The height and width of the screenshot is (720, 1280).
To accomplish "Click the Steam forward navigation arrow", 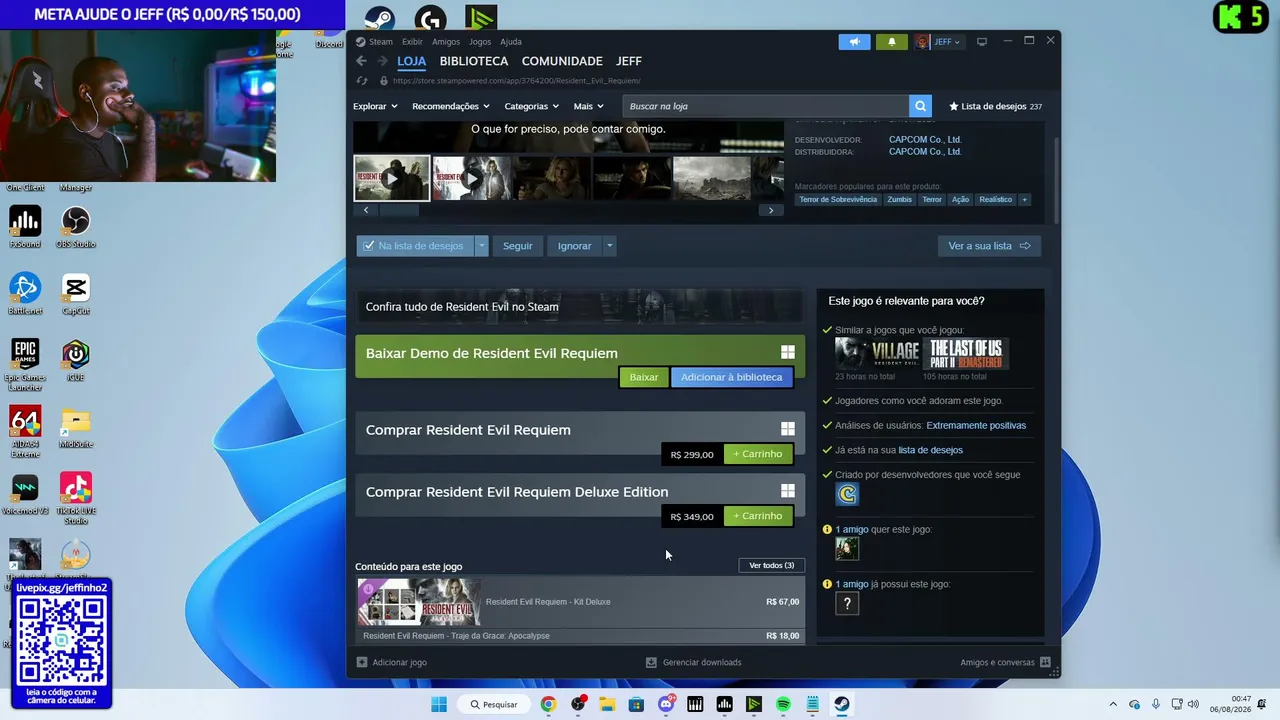I will tap(381, 61).
